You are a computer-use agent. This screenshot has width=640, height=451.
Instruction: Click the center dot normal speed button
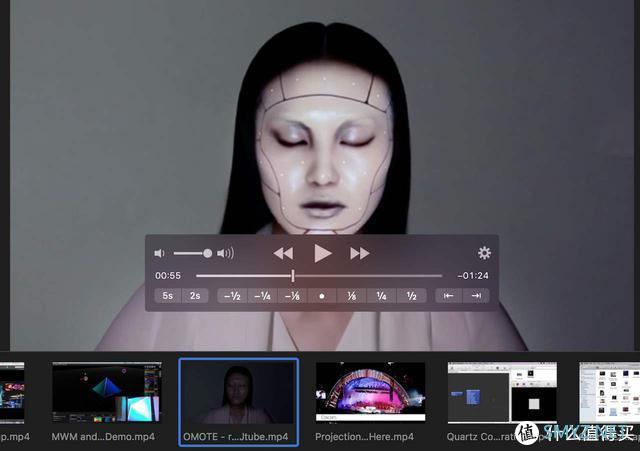322,296
